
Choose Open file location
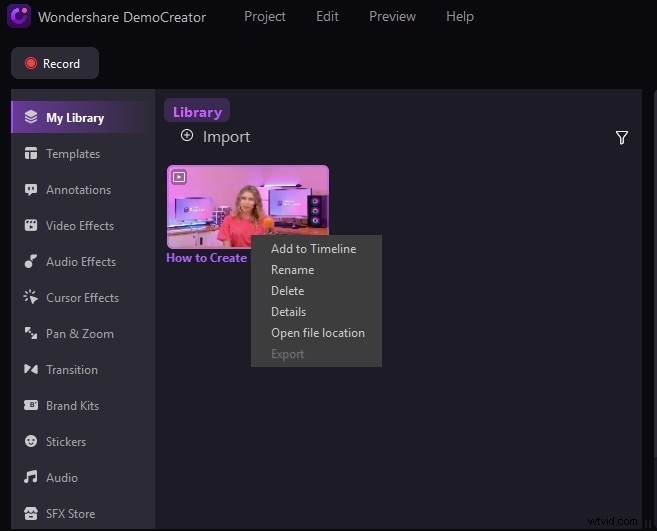point(316,333)
